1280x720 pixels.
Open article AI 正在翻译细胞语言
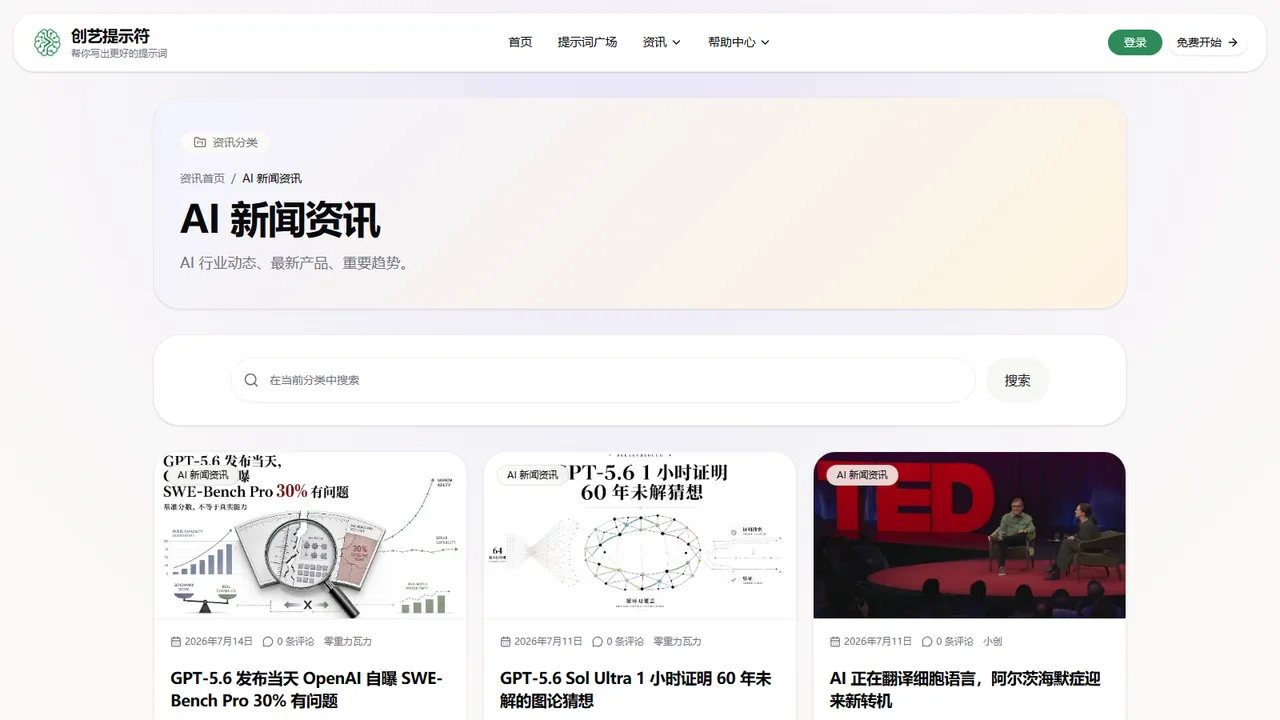click(x=965, y=689)
